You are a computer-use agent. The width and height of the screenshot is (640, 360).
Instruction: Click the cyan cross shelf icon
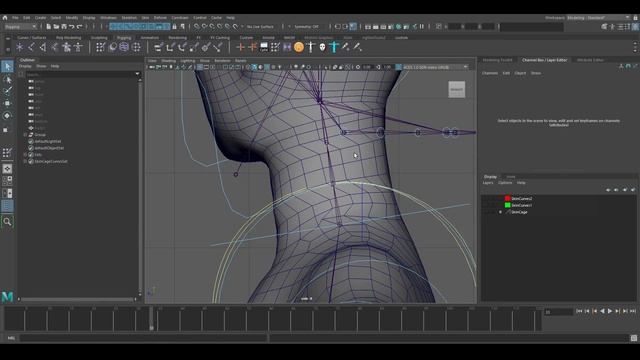[334, 47]
